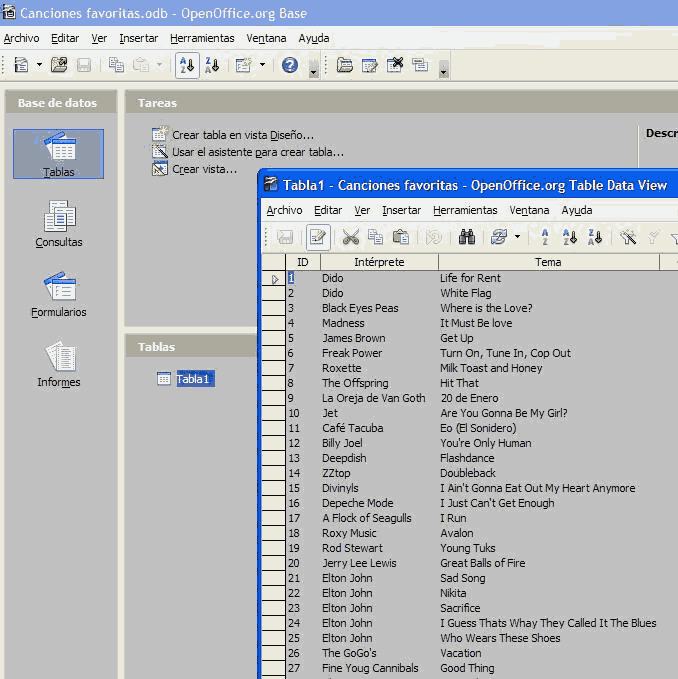Open the Ventana menu in the main Base window
Viewport: 678px width, 679px height.
click(266, 39)
